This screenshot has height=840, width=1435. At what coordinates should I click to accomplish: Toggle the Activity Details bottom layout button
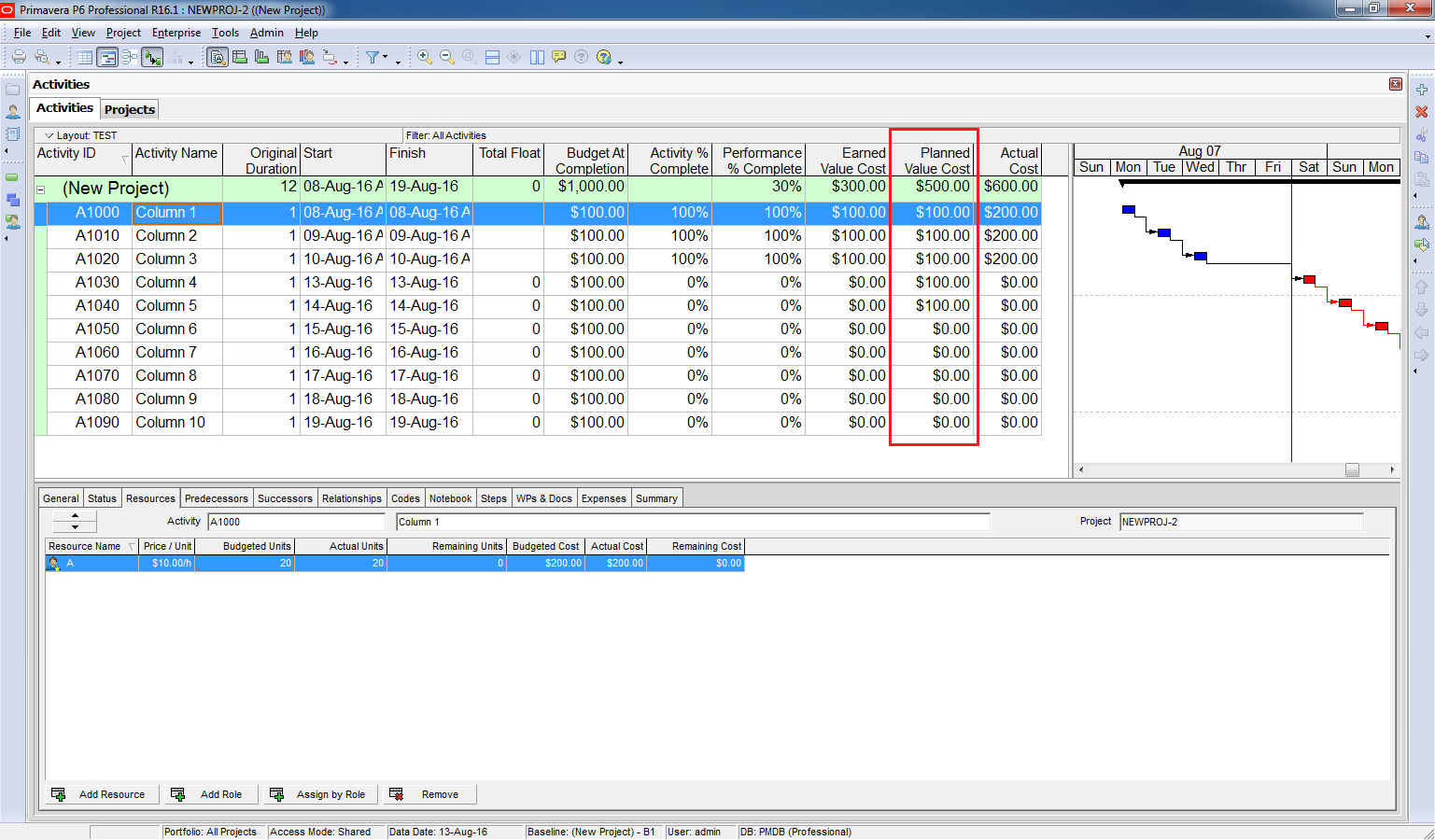[218, 57]
